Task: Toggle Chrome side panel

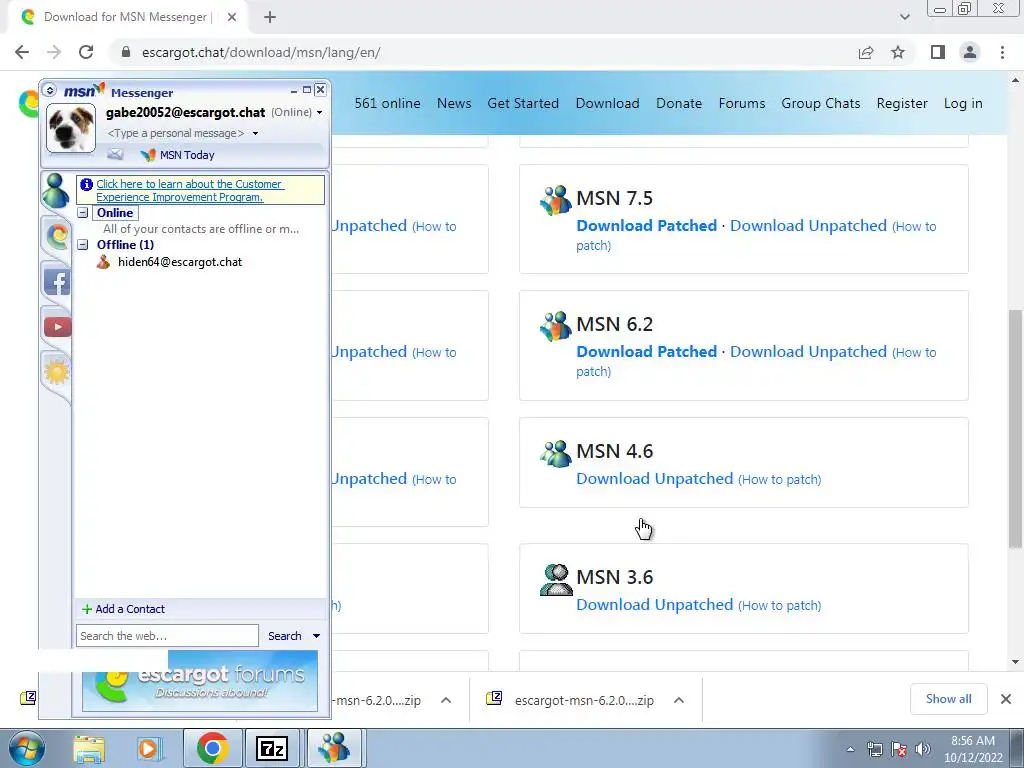Action: (x=938, y=52)
